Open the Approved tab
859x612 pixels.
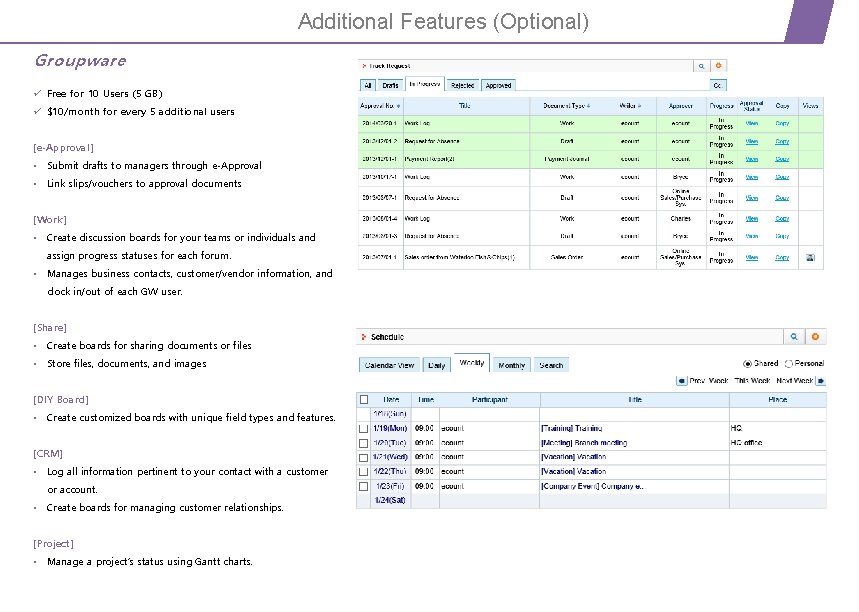coord(498,85)
